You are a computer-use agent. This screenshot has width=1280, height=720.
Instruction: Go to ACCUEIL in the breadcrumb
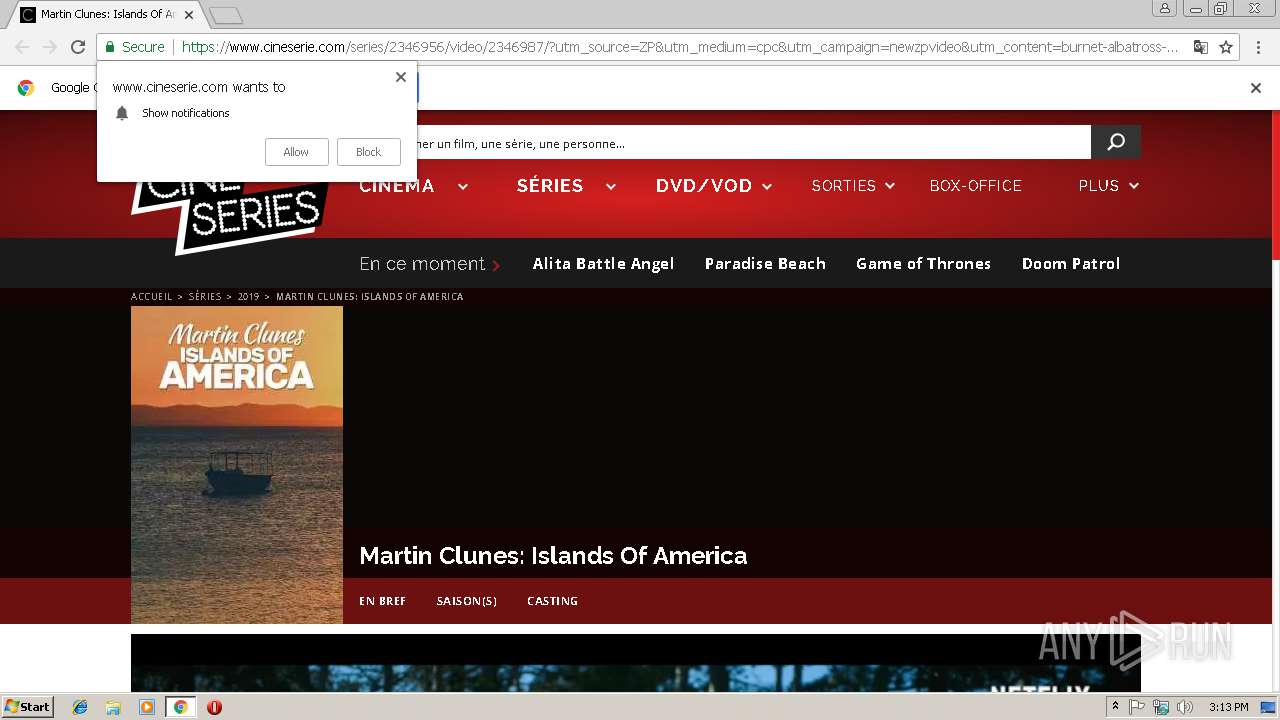tap(152, 297)
